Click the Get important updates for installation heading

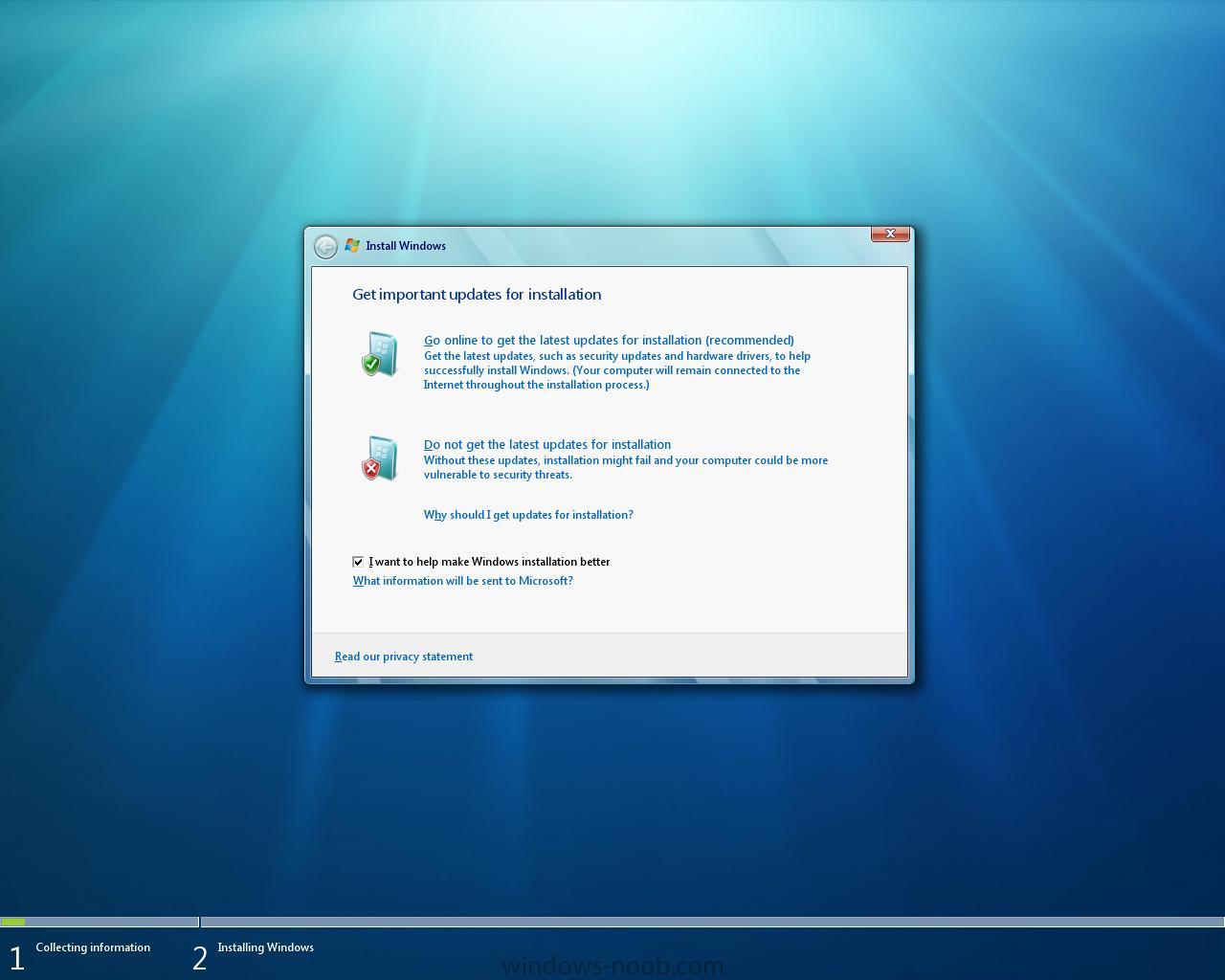click(x=477, y=294)
